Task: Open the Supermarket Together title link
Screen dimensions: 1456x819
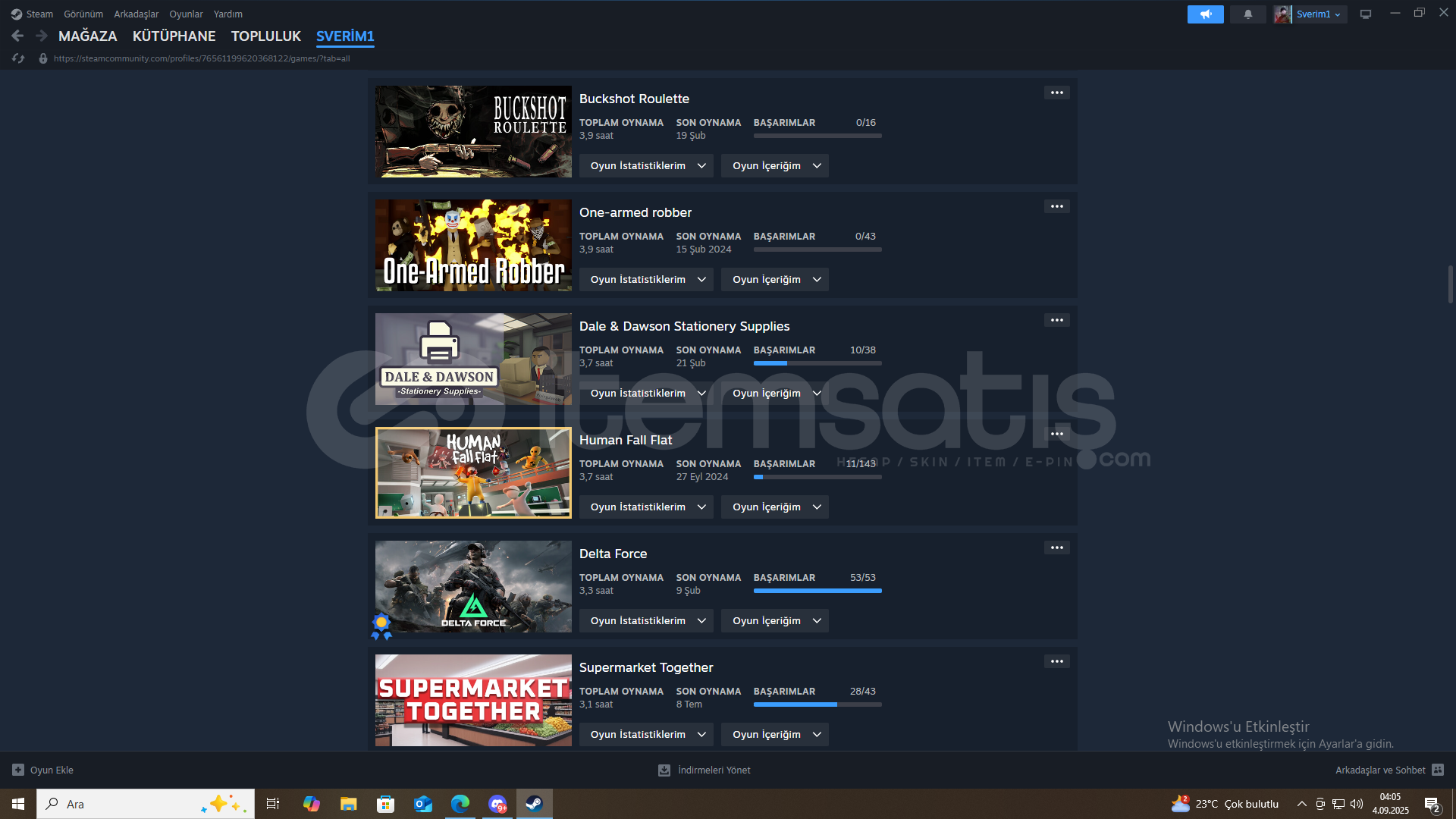Action: pyautogui.click(x=646, y=667)
